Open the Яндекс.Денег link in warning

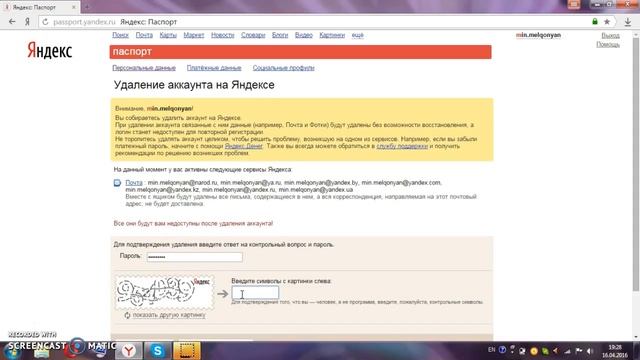pyautogui.click(x=244, y=146)
